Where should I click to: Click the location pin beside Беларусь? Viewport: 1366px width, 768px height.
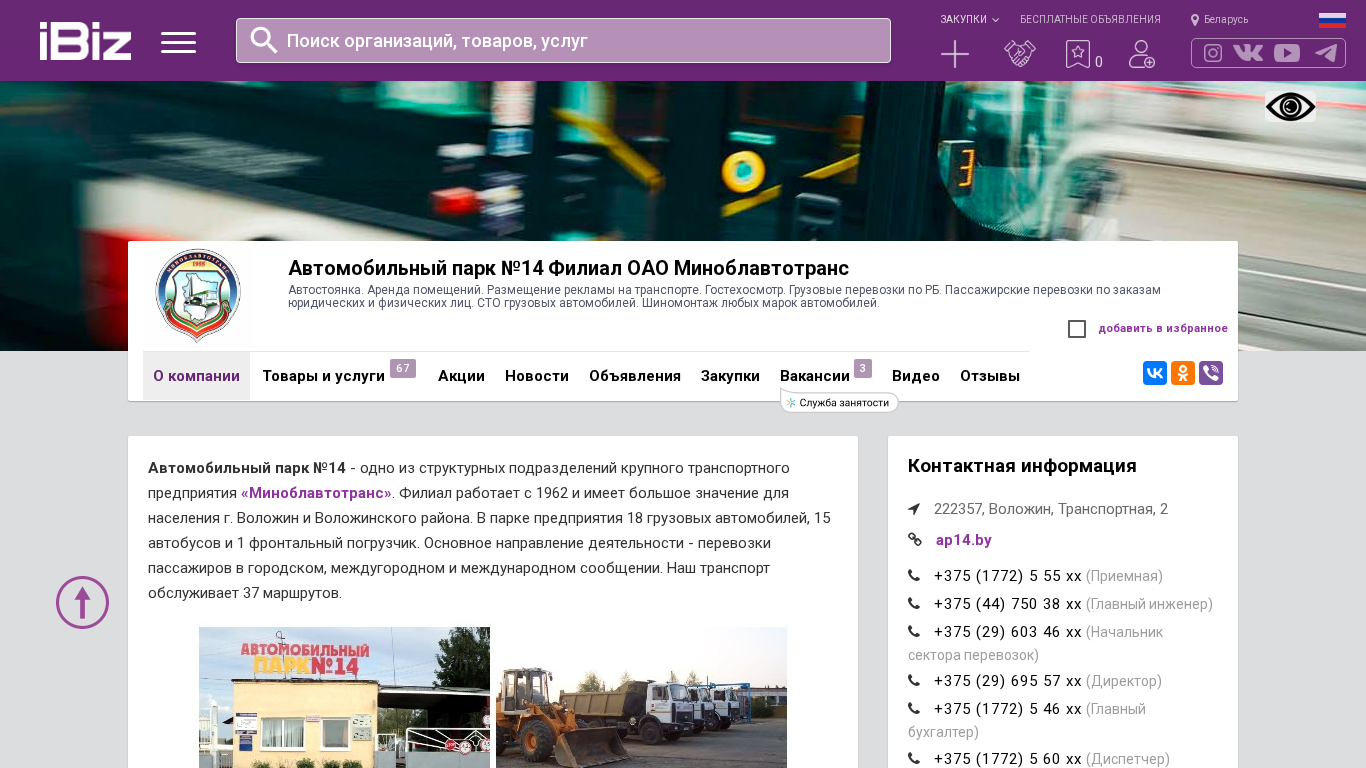coord(1195,20)
